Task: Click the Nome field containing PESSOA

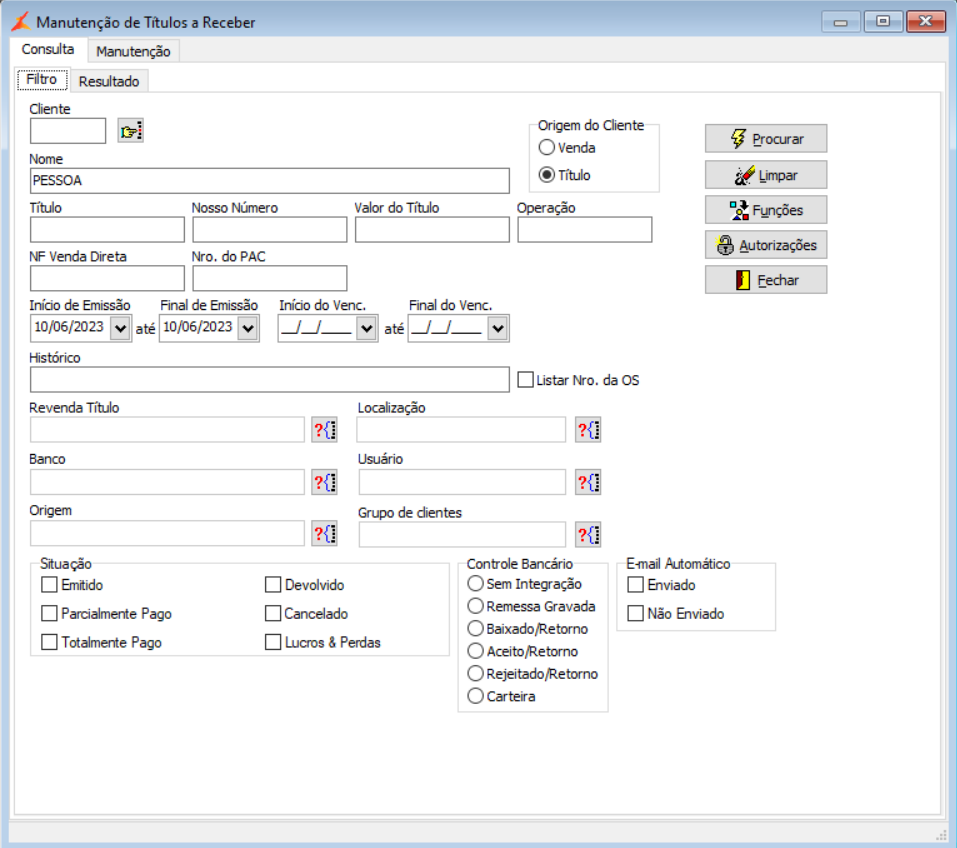Action: pyautogui.click(x=270, y=181)
